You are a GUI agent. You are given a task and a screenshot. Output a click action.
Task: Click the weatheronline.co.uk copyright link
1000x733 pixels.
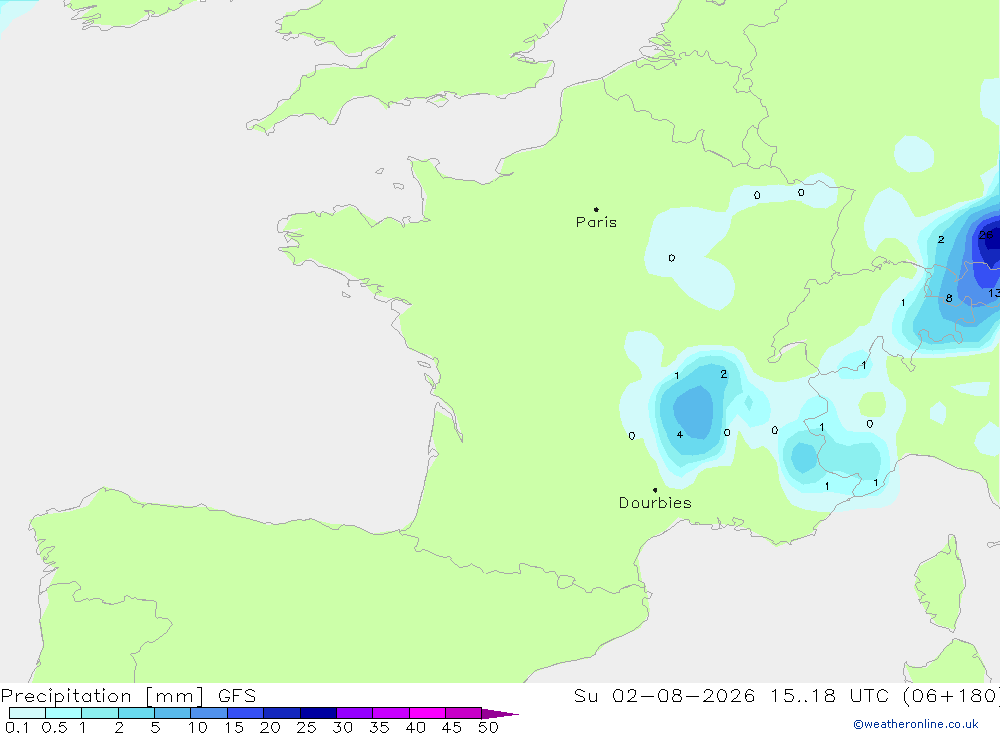pos(916,724)
